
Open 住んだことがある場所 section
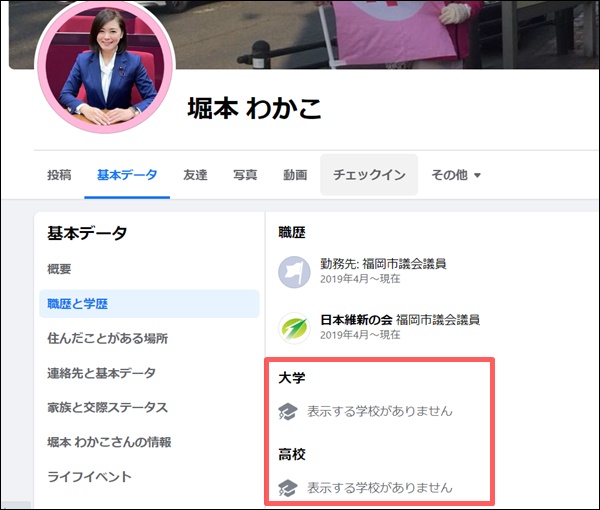[x=108, y=338]
